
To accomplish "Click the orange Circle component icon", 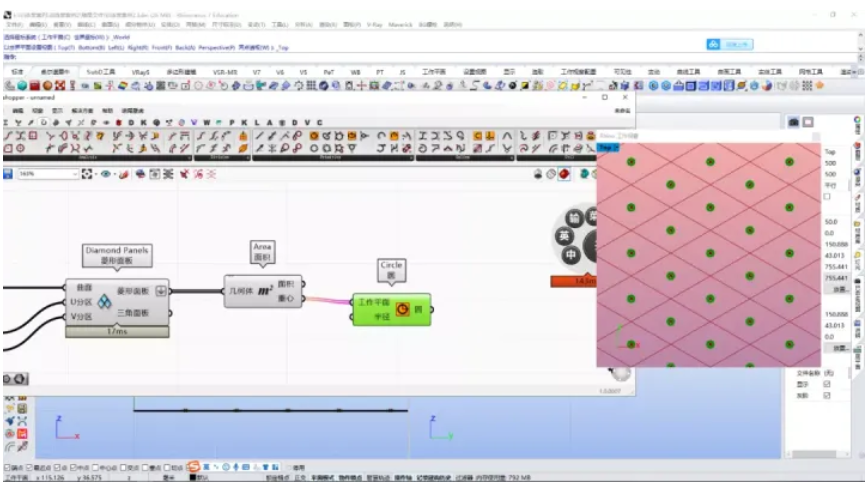I will tap(403, 309).
